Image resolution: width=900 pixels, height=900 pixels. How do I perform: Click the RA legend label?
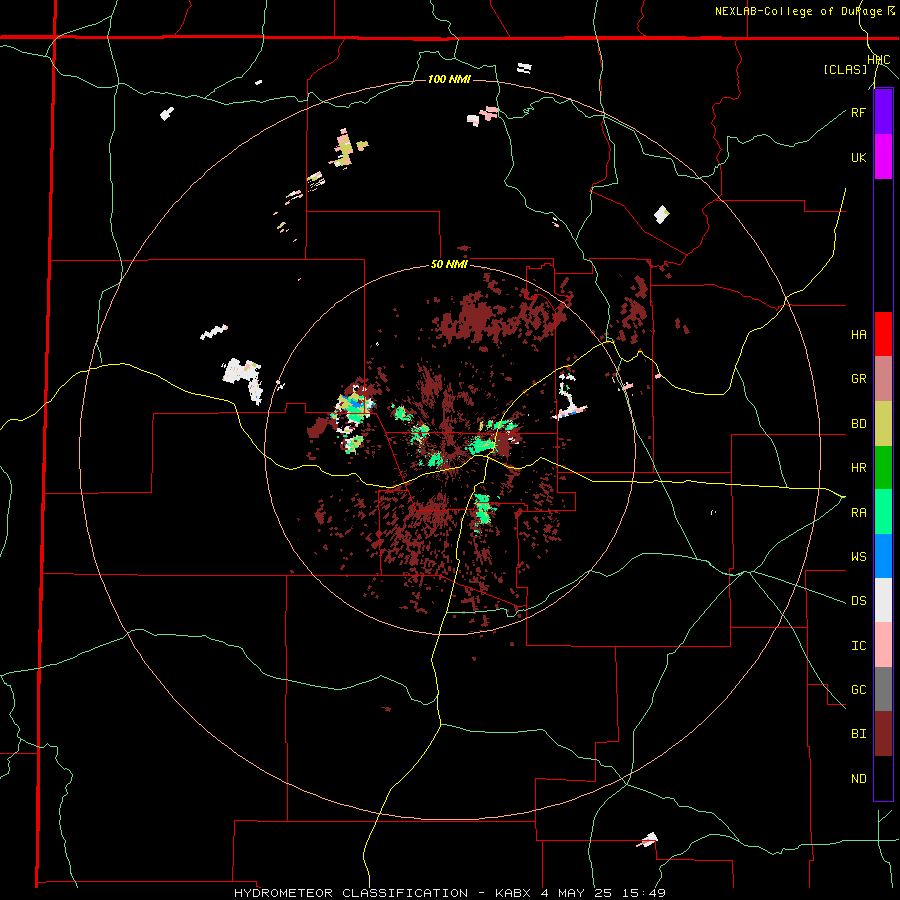click(x=858, y=512)
